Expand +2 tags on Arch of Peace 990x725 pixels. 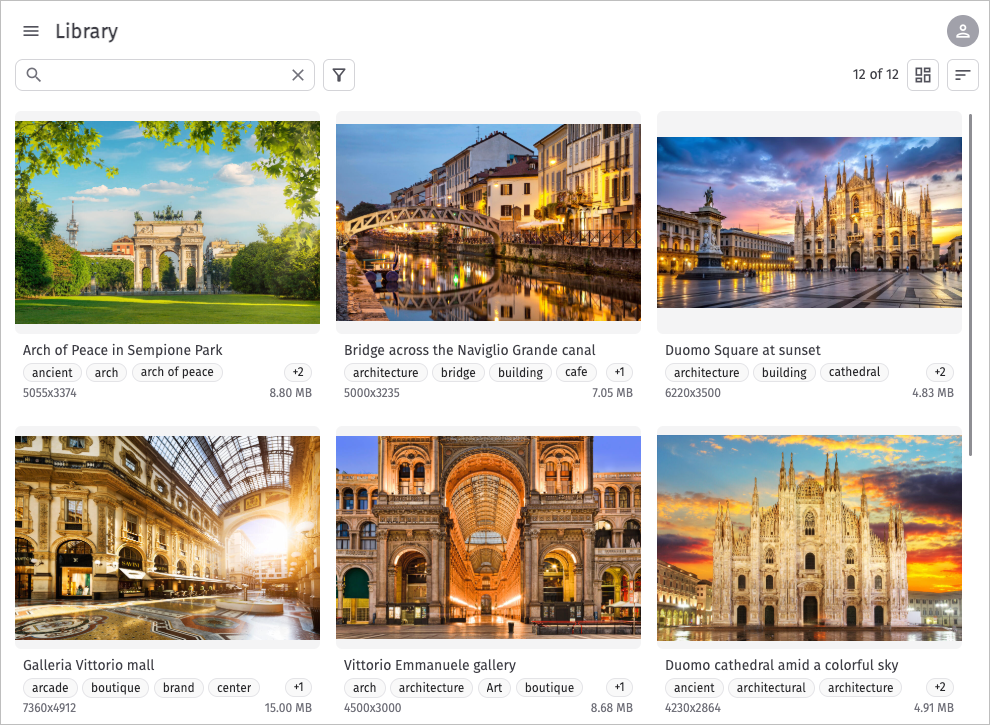tap(297, 372)
